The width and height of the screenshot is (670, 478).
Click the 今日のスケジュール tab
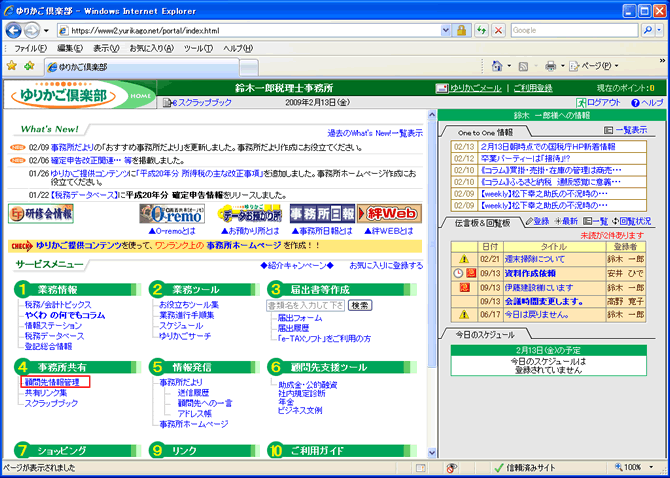pos(485,335)
